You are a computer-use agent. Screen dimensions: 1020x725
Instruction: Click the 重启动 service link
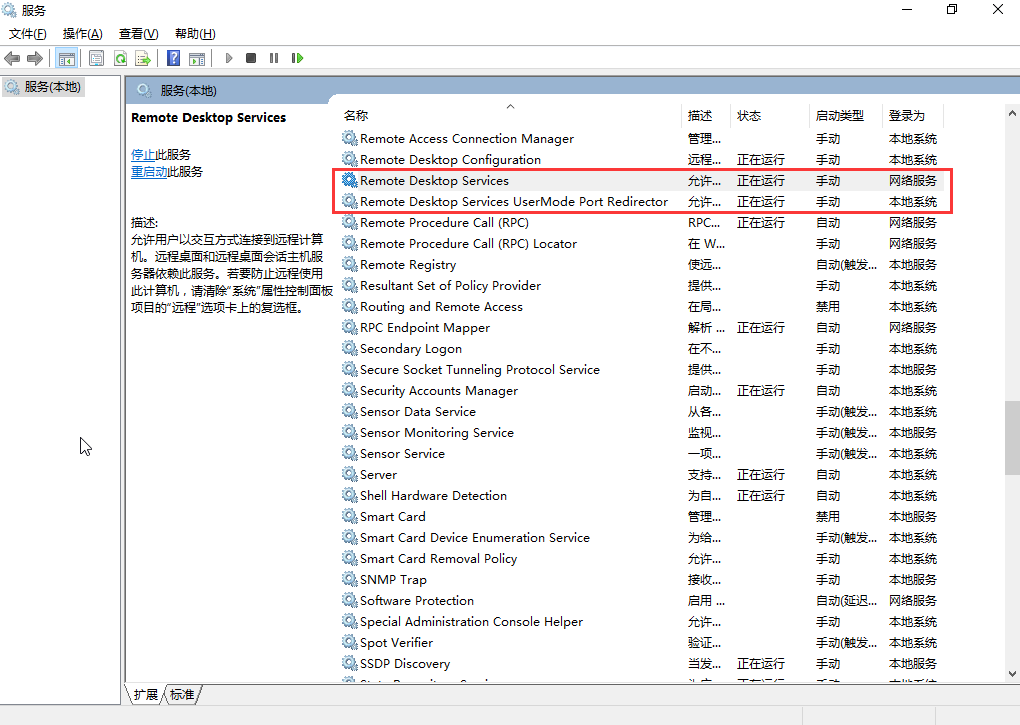coord(149,172)
